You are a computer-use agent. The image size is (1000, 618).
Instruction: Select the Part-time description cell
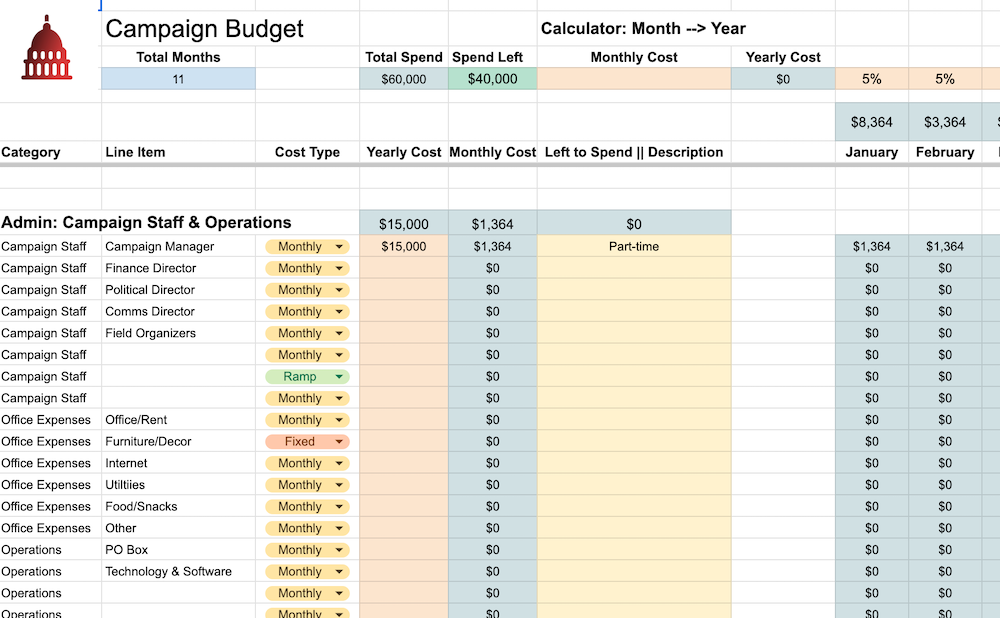pos(634,246)
